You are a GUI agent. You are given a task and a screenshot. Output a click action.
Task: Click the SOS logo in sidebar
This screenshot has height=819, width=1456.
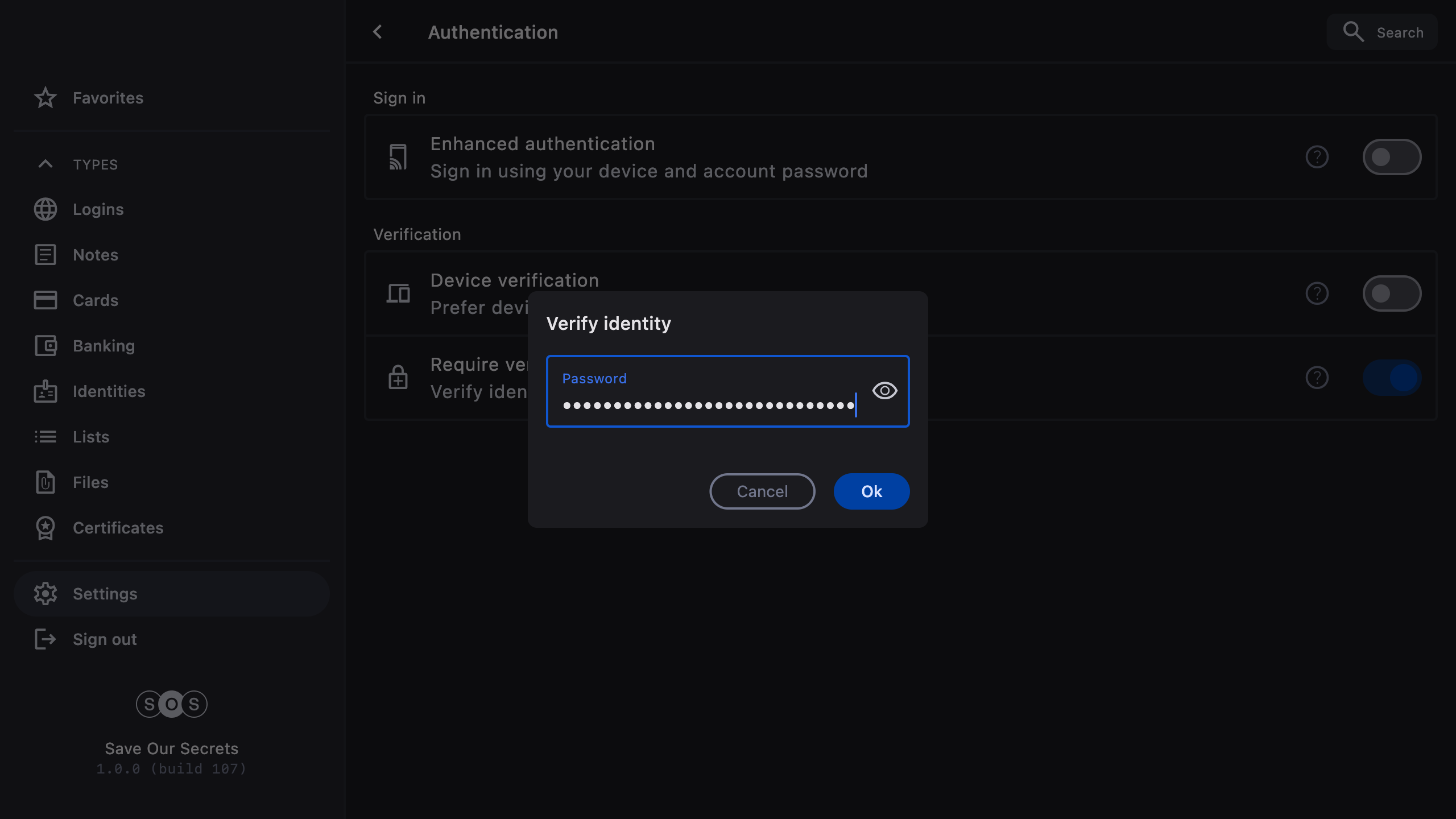coord(171,704)
